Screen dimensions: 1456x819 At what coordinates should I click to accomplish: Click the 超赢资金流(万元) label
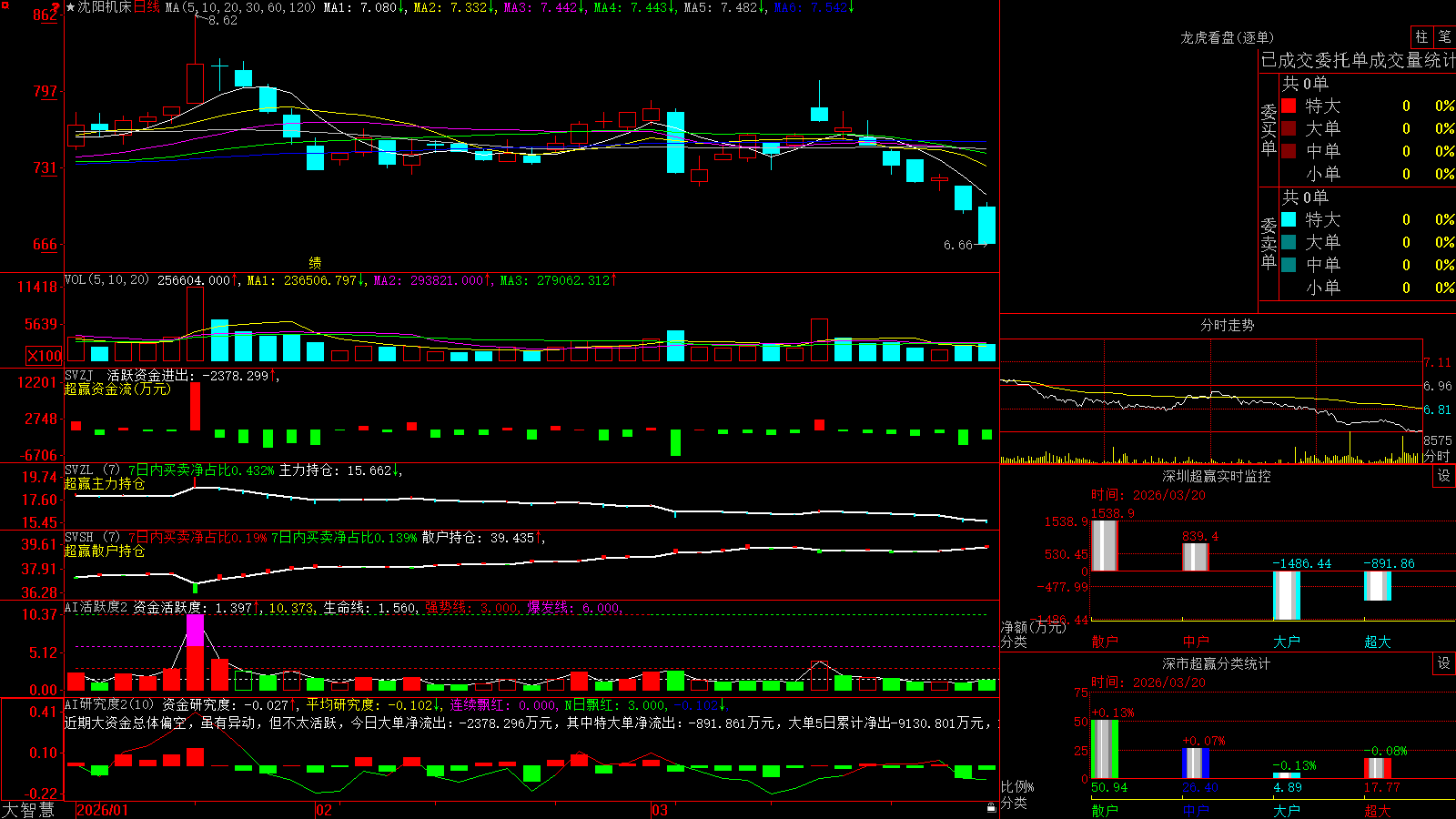point(117,389)
